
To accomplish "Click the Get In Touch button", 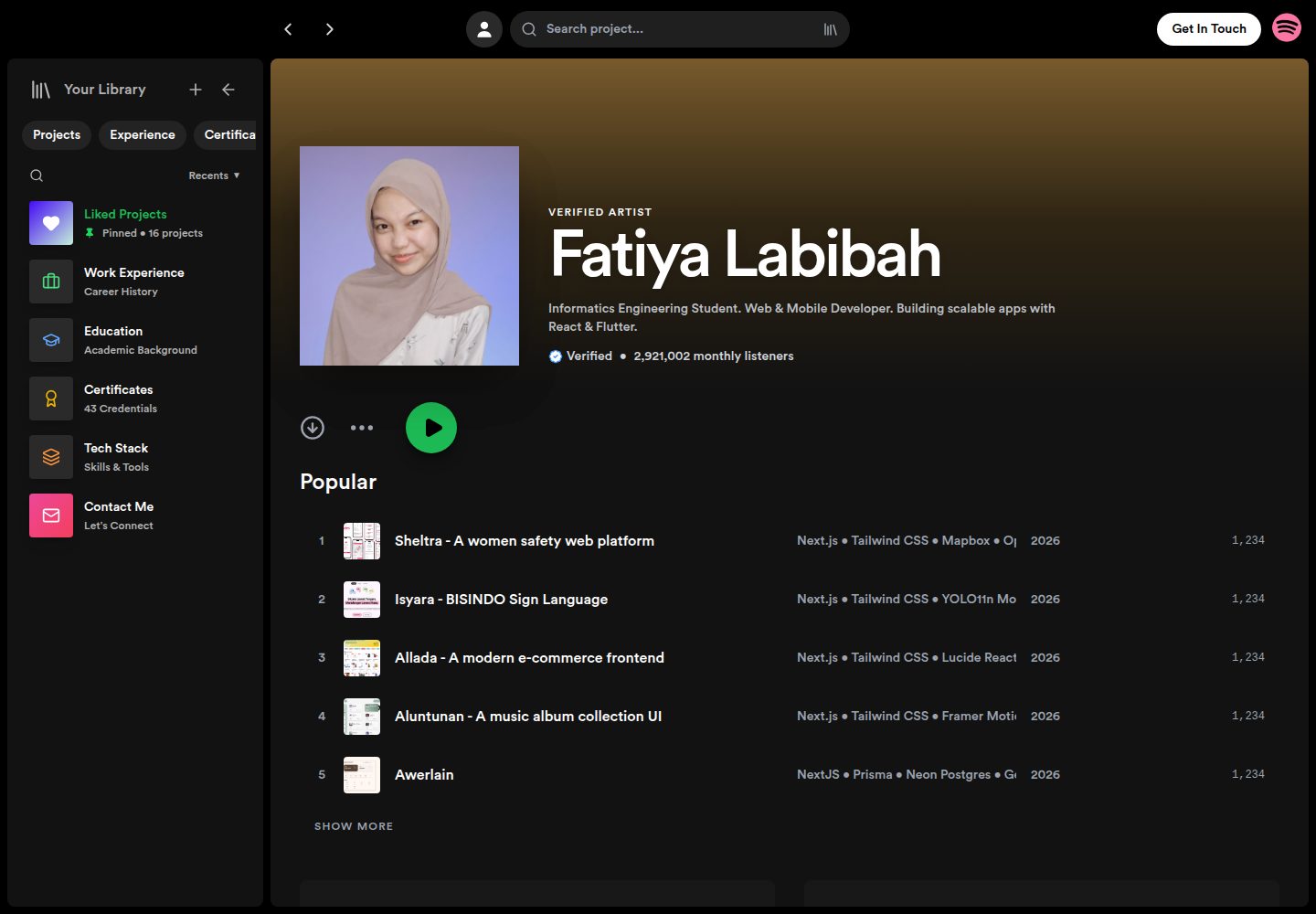I will (x=1209, y=29).
